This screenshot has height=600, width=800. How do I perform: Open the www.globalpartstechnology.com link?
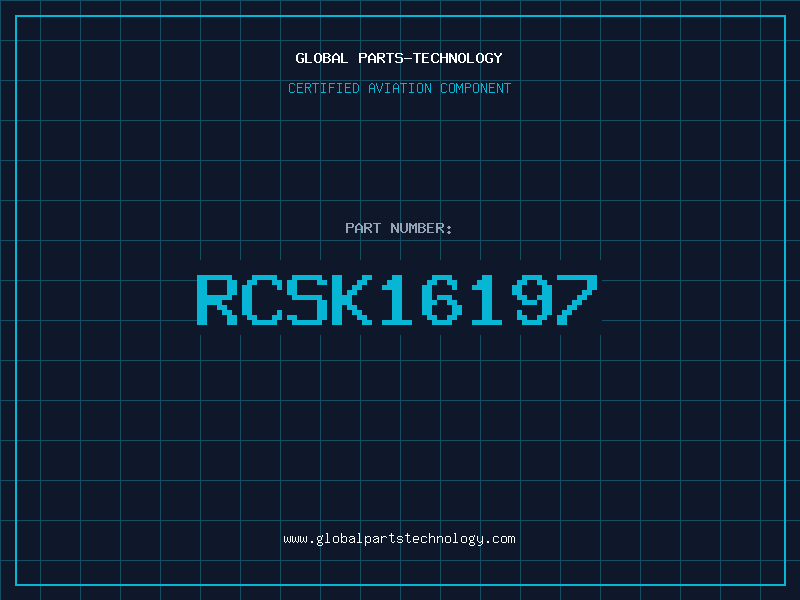coord(399,539)
